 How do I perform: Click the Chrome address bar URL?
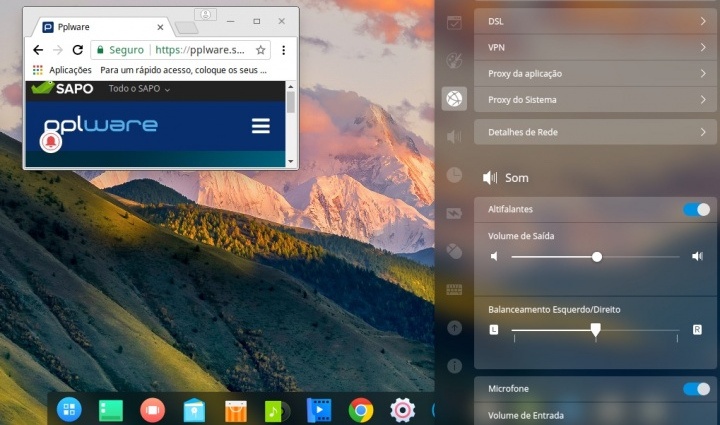click(198, 50)
